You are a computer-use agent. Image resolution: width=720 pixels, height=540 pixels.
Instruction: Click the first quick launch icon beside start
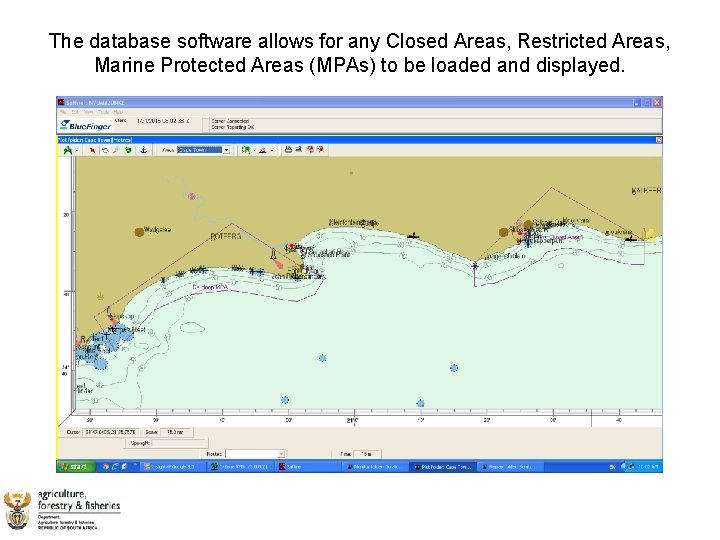coord(106,467)
